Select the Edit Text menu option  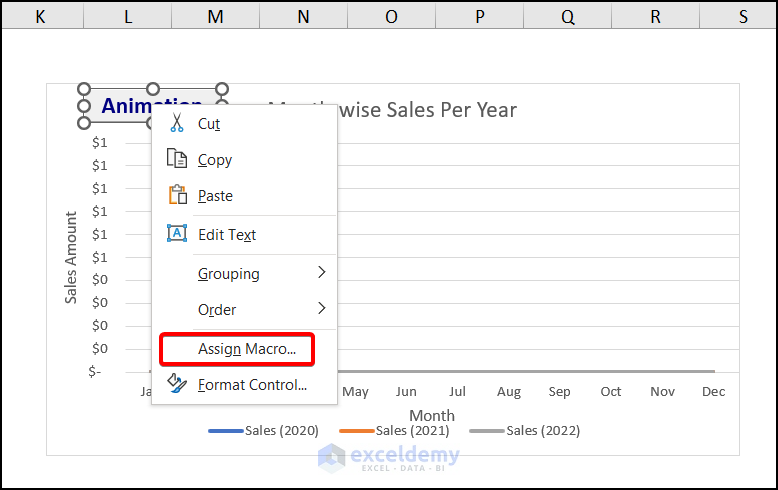point(227,235)
